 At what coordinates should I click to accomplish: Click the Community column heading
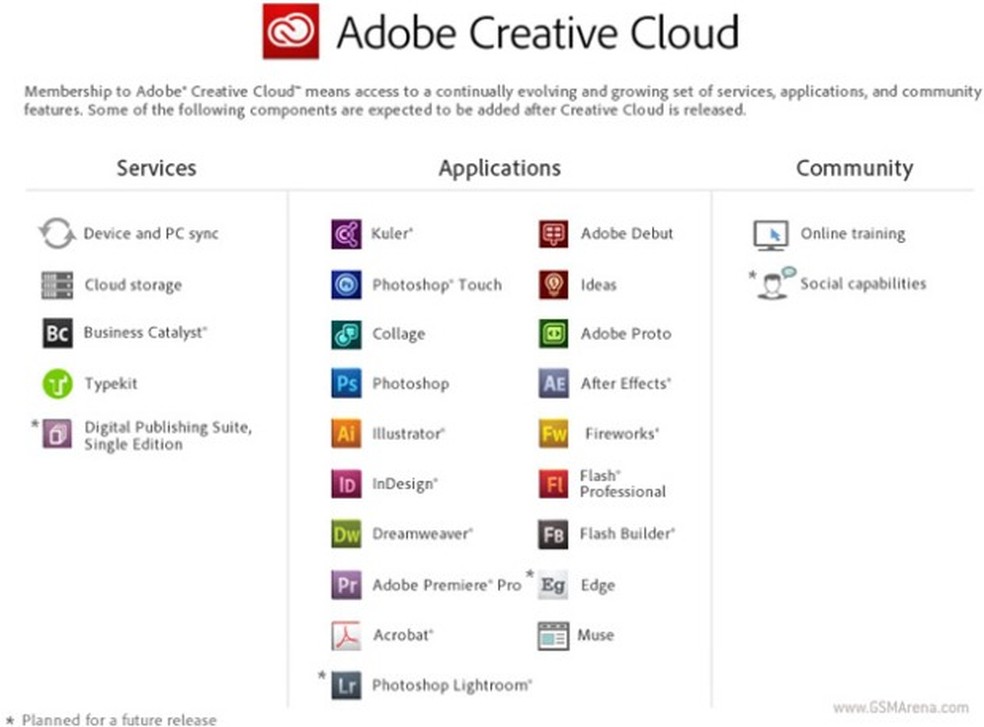point(855,168)
